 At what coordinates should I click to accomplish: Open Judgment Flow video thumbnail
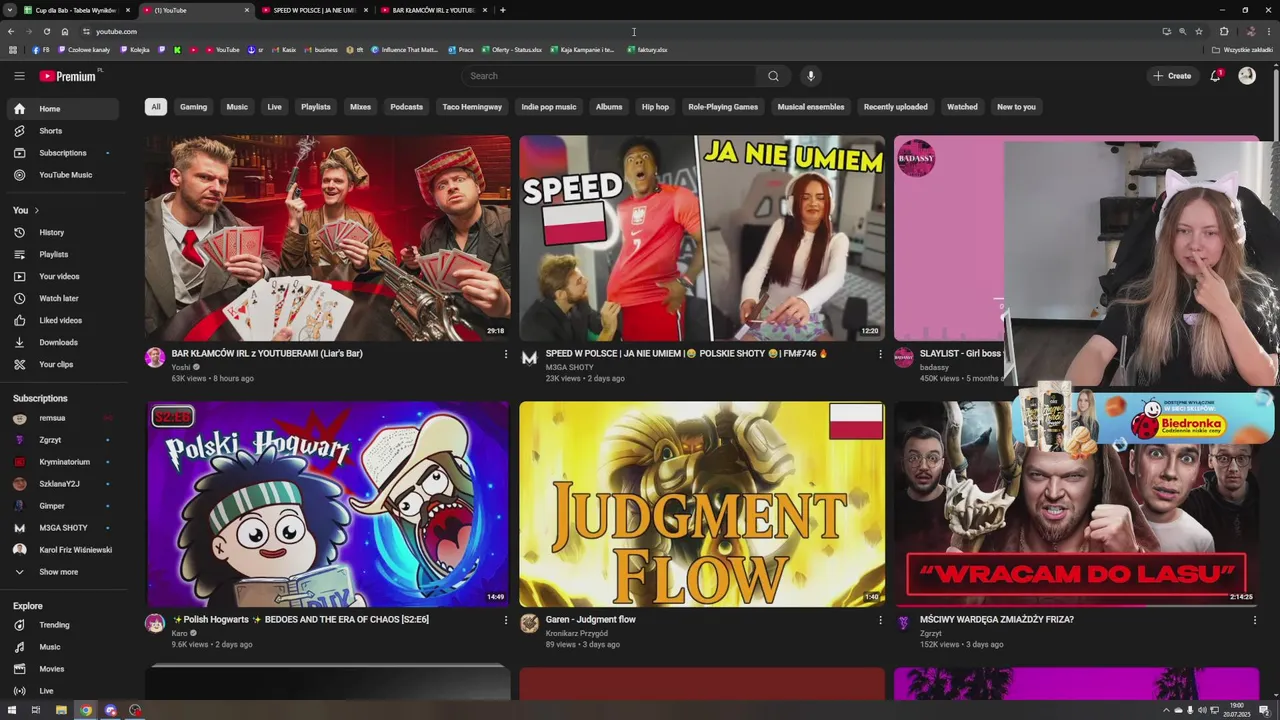pos(702,504)
